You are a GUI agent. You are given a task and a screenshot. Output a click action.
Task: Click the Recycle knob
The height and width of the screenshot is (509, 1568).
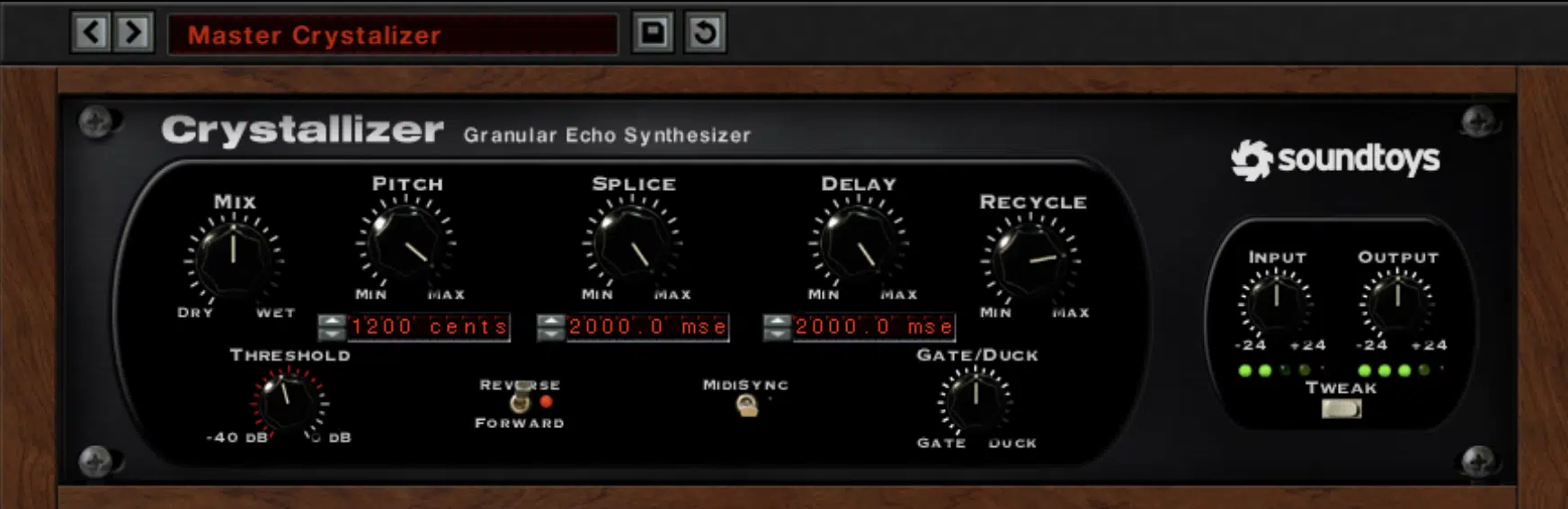tap(1030, 261)
